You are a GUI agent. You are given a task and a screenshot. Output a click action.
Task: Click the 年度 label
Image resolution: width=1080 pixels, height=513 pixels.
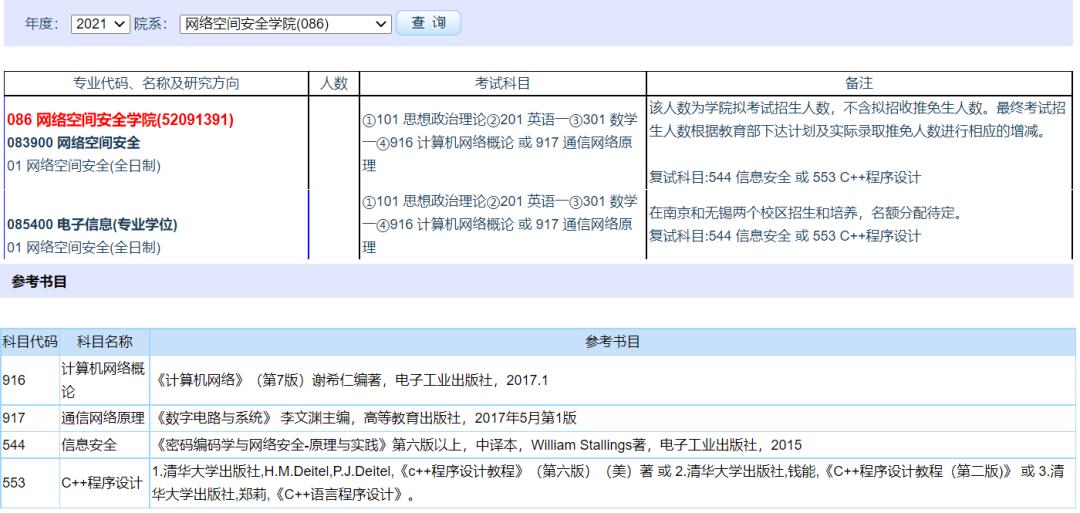pos(43,23)
